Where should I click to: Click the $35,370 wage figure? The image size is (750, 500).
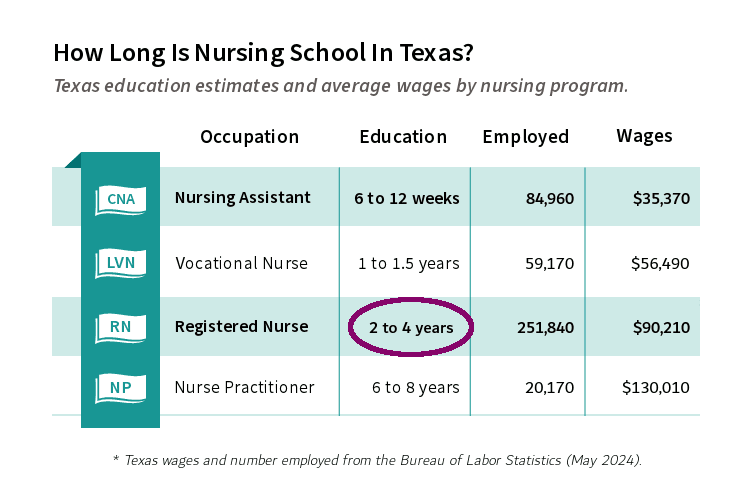pyautogui.click(x=661, y=199)
